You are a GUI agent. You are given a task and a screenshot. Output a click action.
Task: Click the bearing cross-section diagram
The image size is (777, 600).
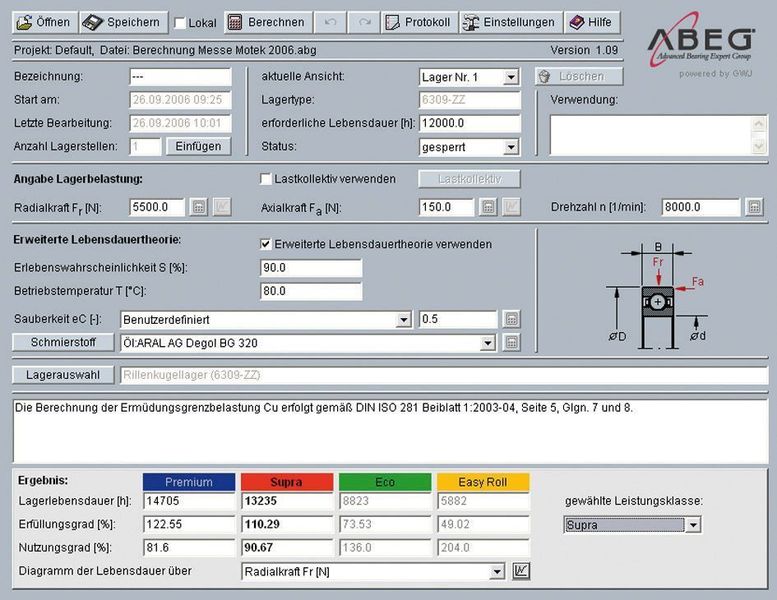coord(658,297)
